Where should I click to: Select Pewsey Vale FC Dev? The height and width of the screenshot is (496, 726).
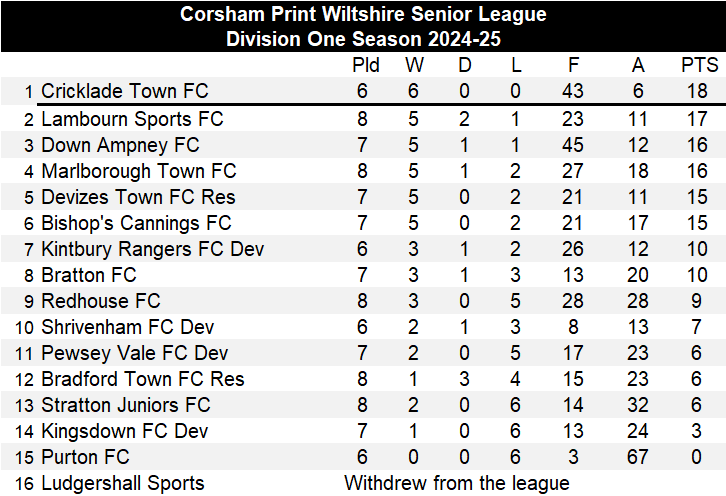coord(134,353)
